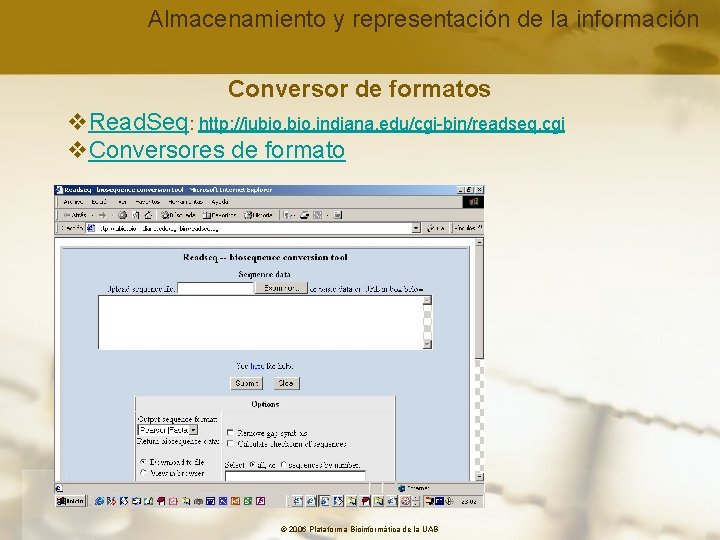
Task: Open the ReadSeq slide link
Action: [x=138, y=122]
